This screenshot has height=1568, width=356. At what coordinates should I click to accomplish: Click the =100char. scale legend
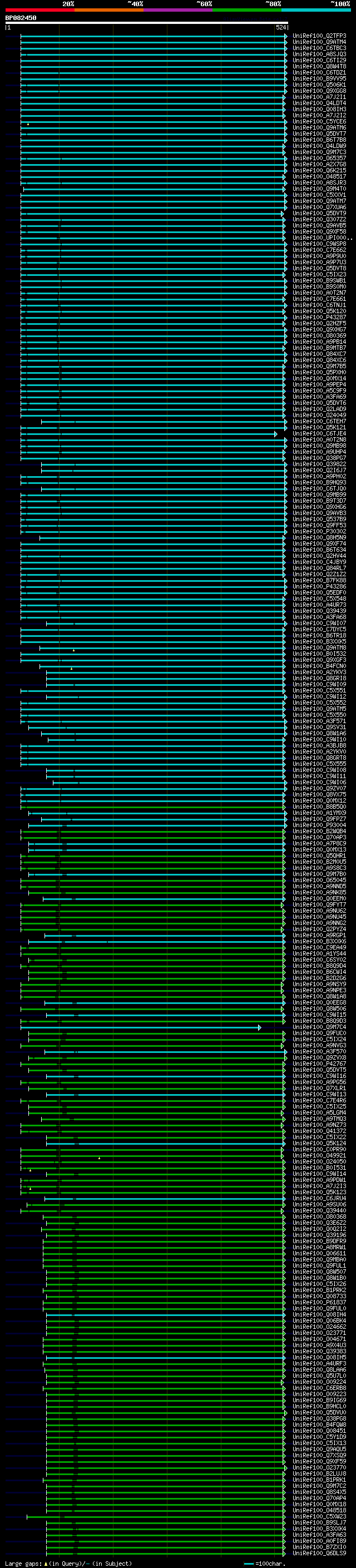[265, 1563]
